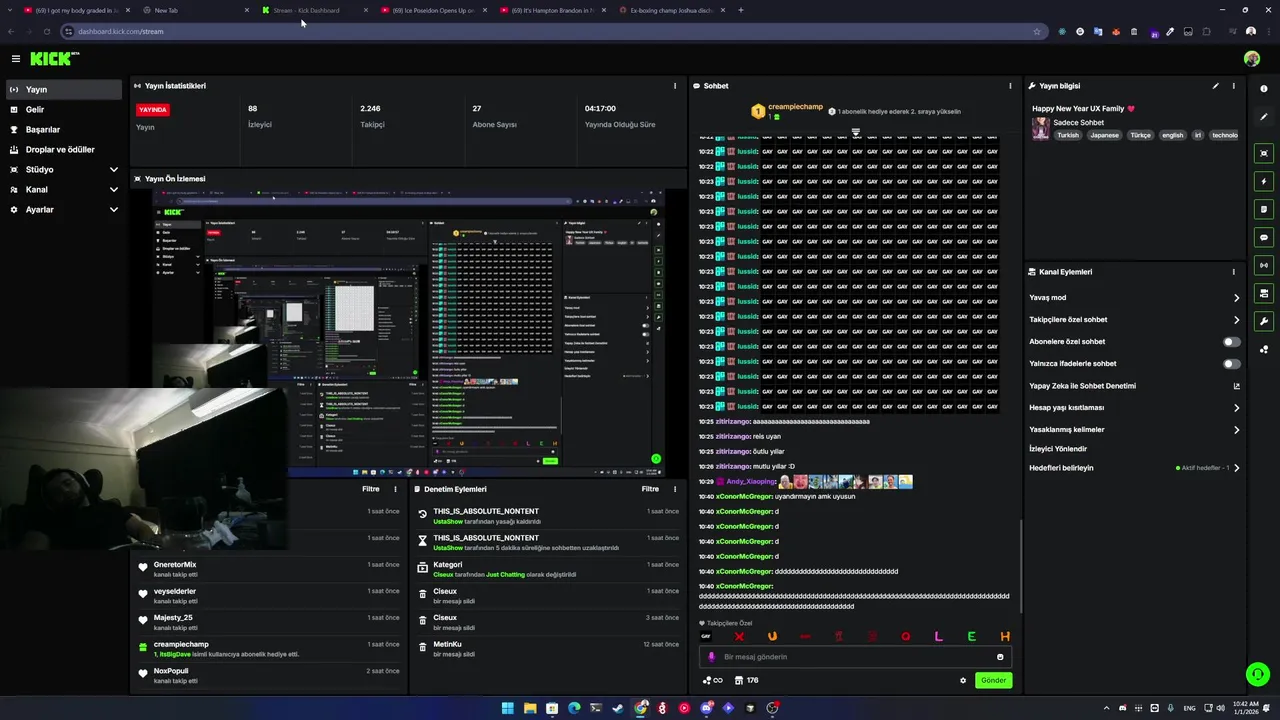This screenshot has height=720, width=1280.
Task: Open Yasaklanmış kelimeler options chevron
Action: pyautogui.click(x=1236, y=430)
